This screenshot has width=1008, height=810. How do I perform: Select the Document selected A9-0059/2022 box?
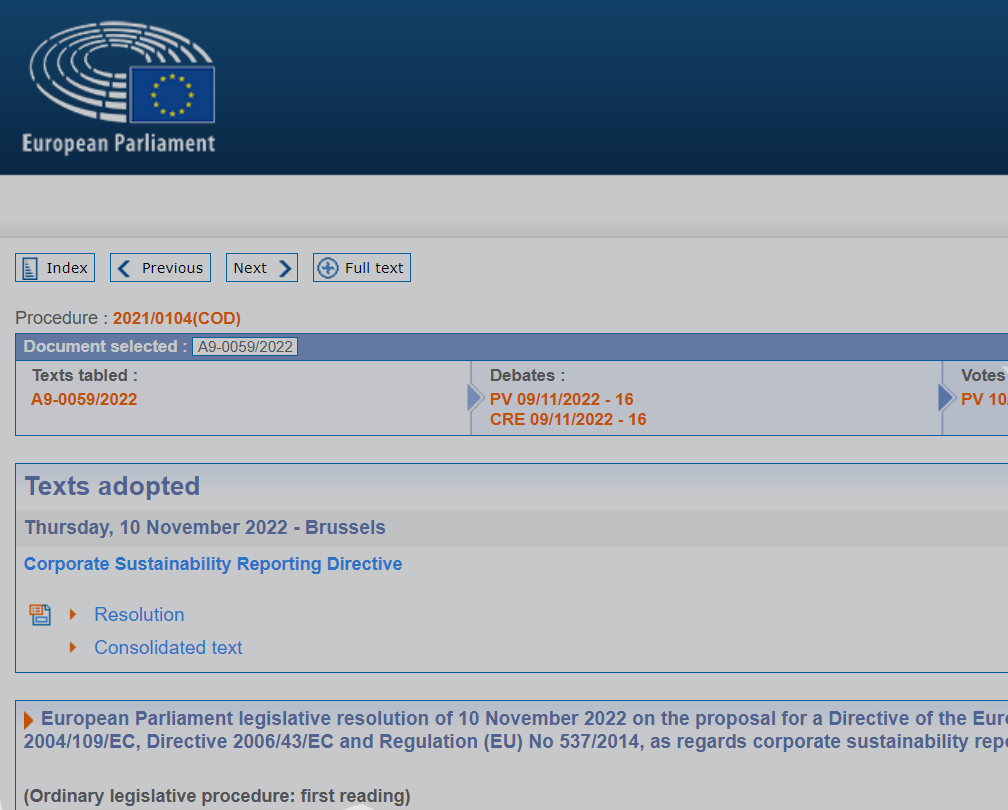point(245,347)
